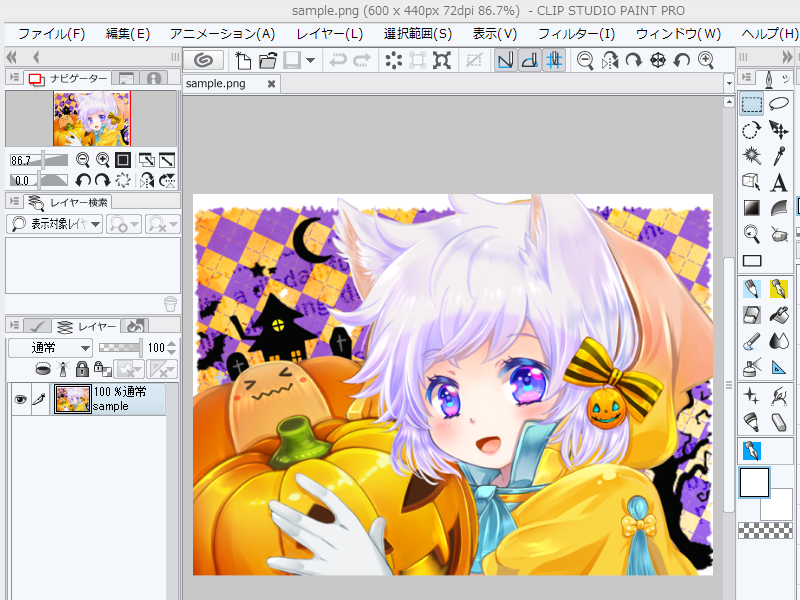Select the Auto select magic wand tool
This screenshot has width=800, height=600.
(x=752, y=156)
